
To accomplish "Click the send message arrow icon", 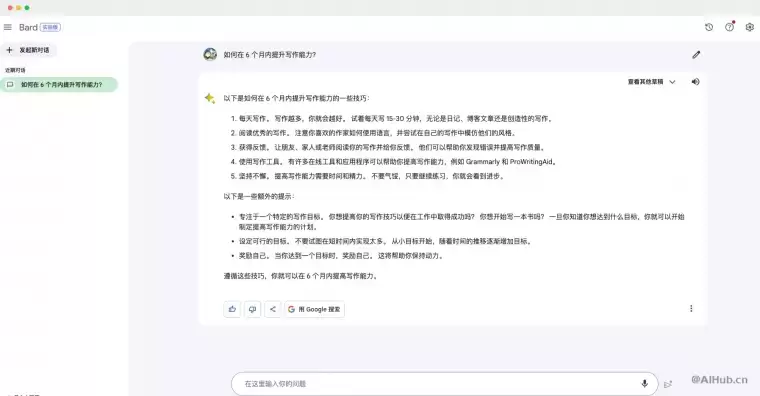I will (668, 384).
